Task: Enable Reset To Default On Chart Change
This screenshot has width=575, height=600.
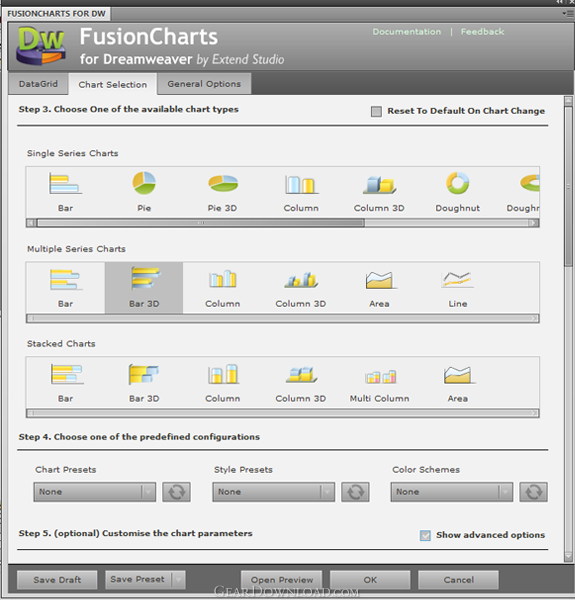Action: click(376, 111)
